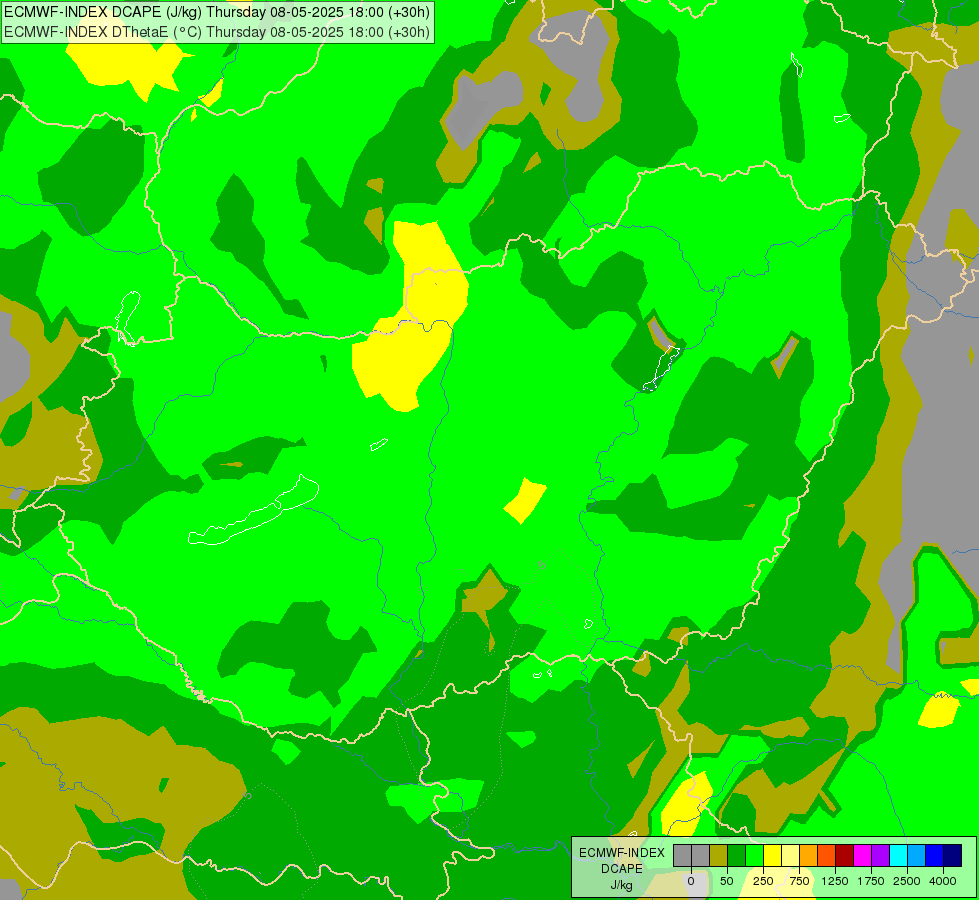
Task: Click the '250' legend scale value
Action: click(x=763, y=881)
